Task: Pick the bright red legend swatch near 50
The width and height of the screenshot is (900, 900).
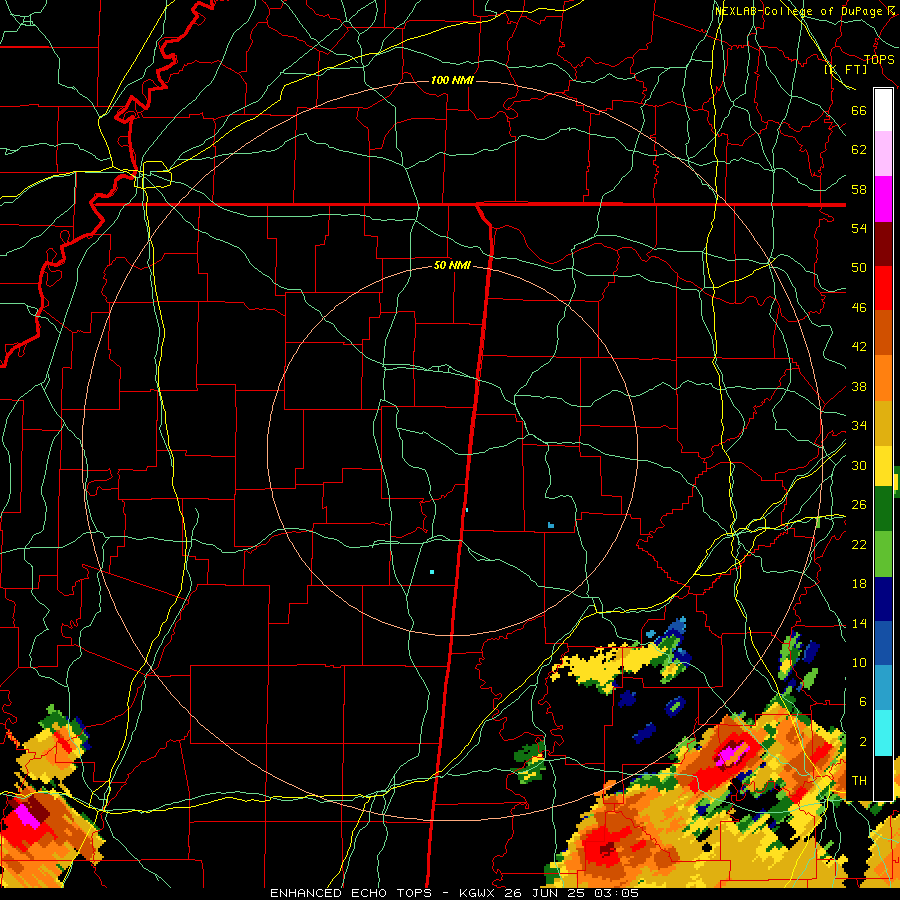Action: point(883,288)
